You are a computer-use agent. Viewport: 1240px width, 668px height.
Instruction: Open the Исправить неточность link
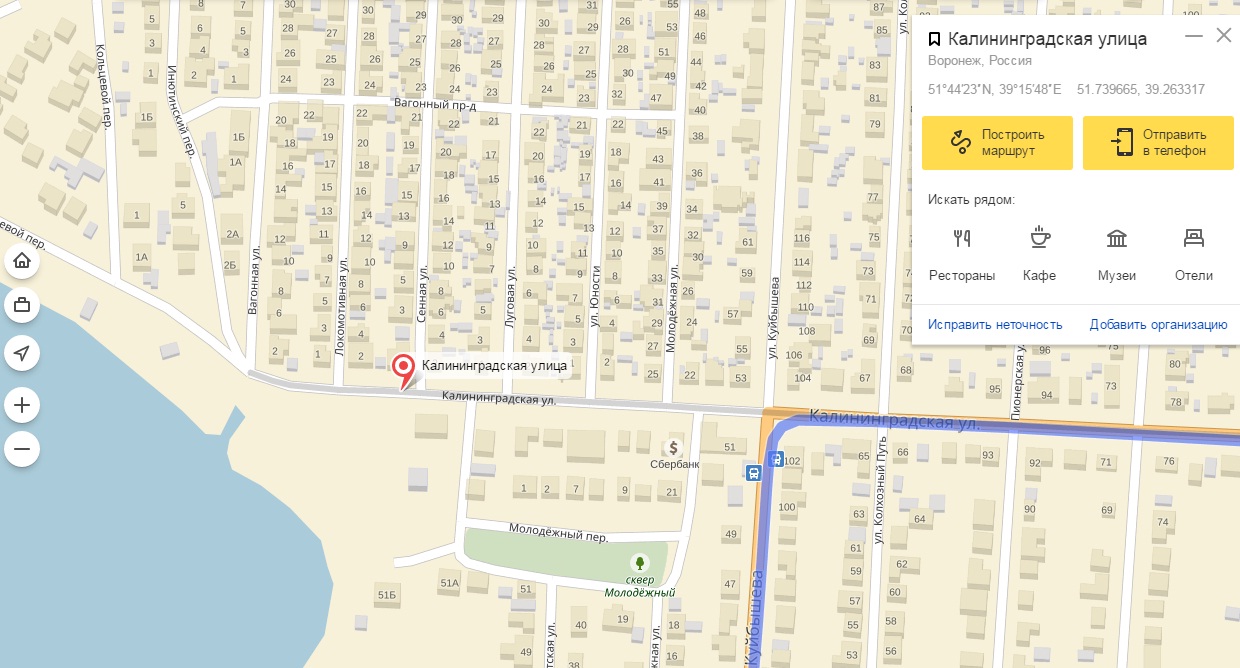pos(995,324)
